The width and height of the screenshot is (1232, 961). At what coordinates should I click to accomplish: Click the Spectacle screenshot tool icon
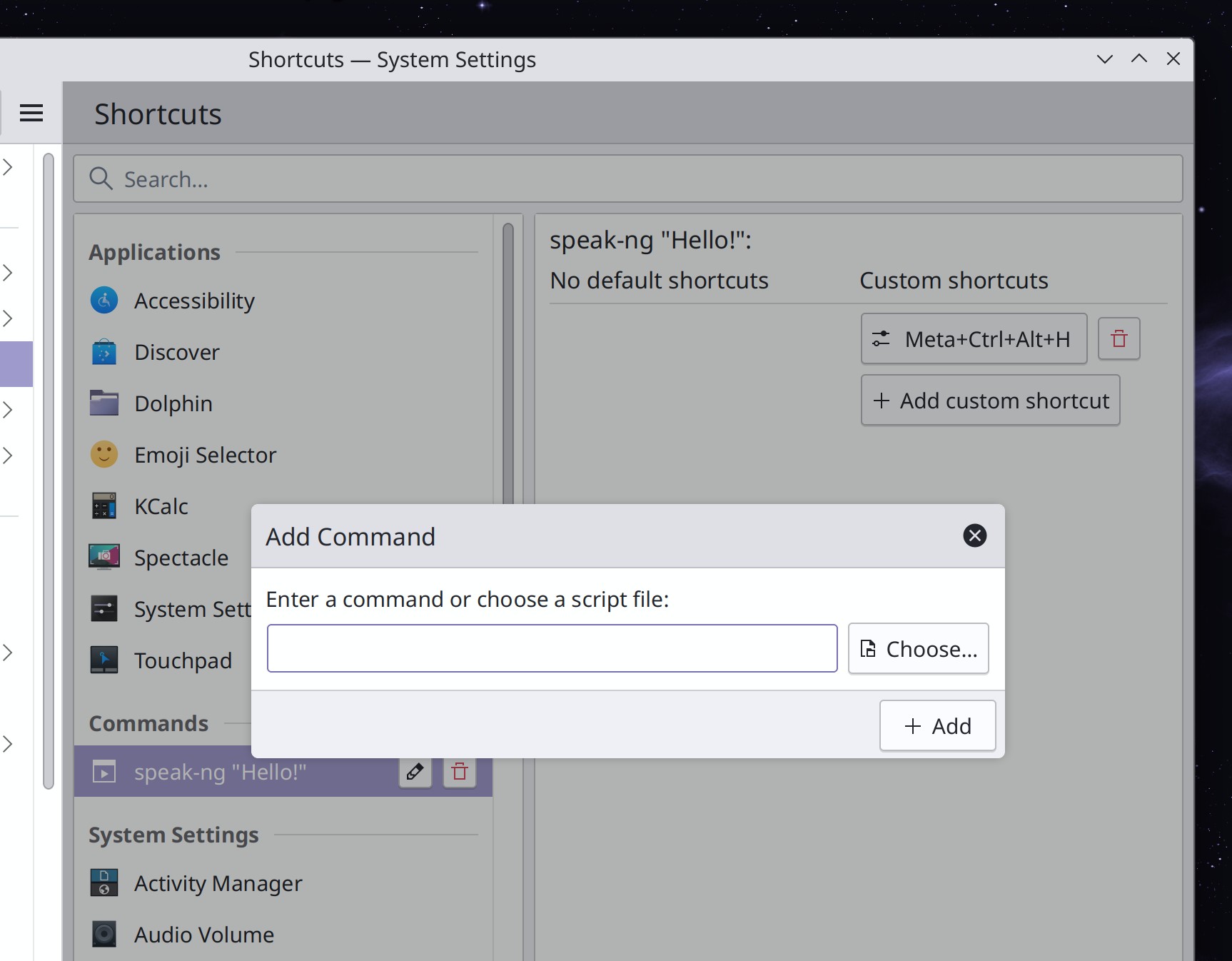pos(103,558)
